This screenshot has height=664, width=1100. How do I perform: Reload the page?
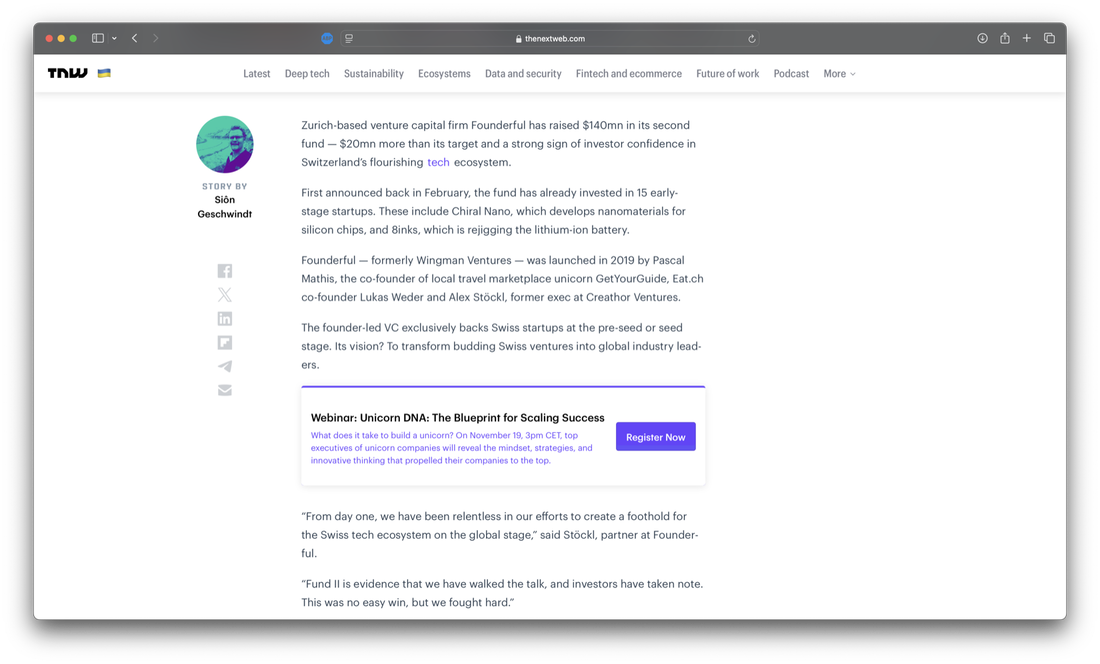tap(751, 39)
